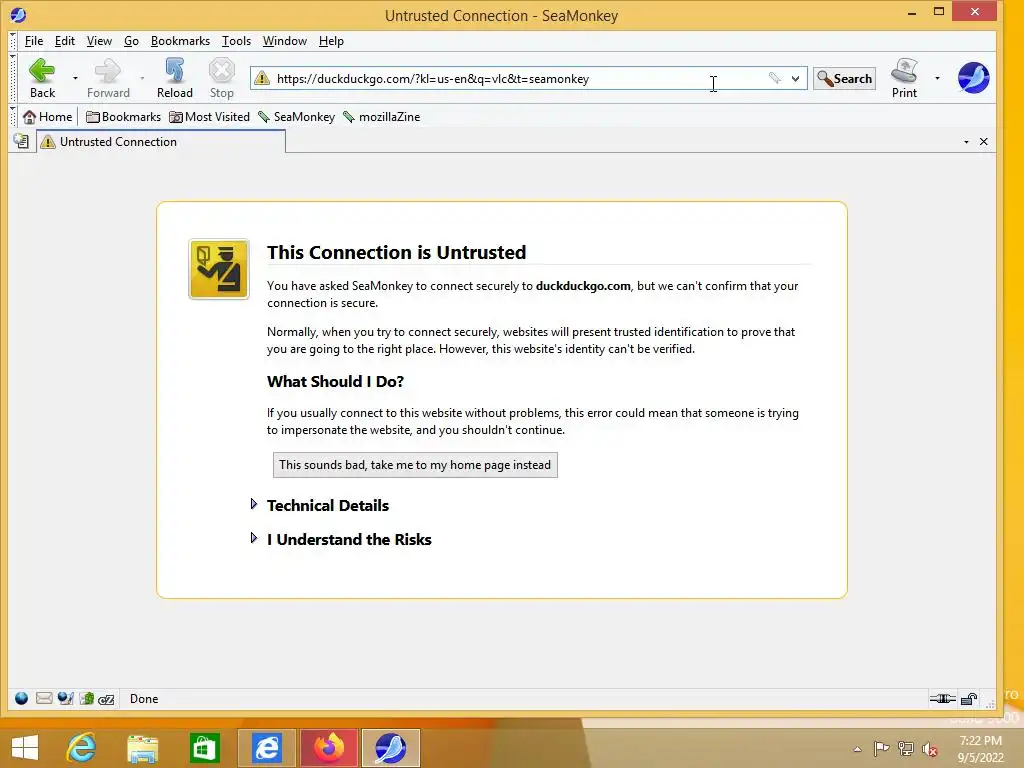Open the Window menu
This screenshot has height=768, width=1024.
click(285, 41)
